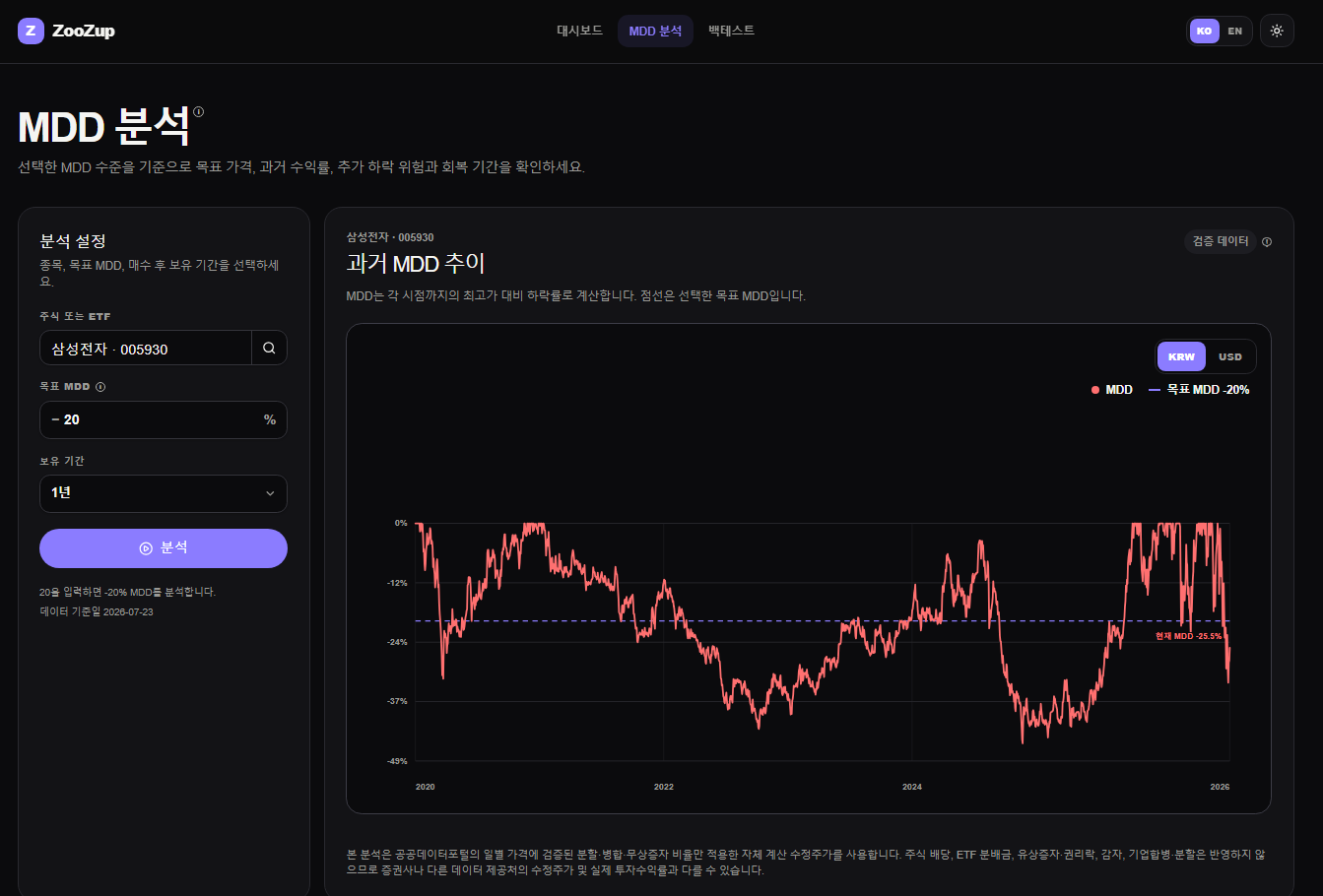Click the 목표 MDD -20% legend item
1323x896 pixels.
1199,390
